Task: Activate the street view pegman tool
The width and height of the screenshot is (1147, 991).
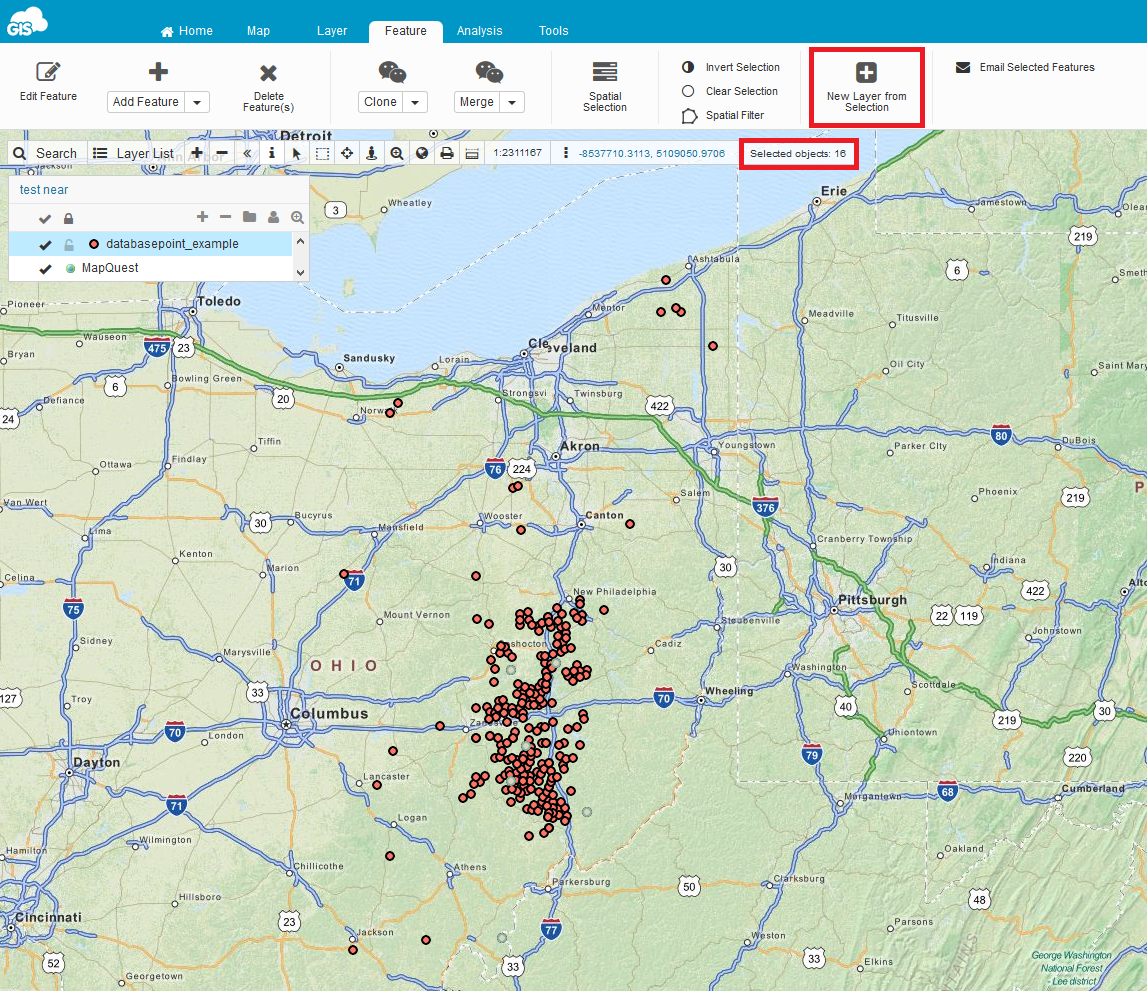Action: [x=372, y=153]
